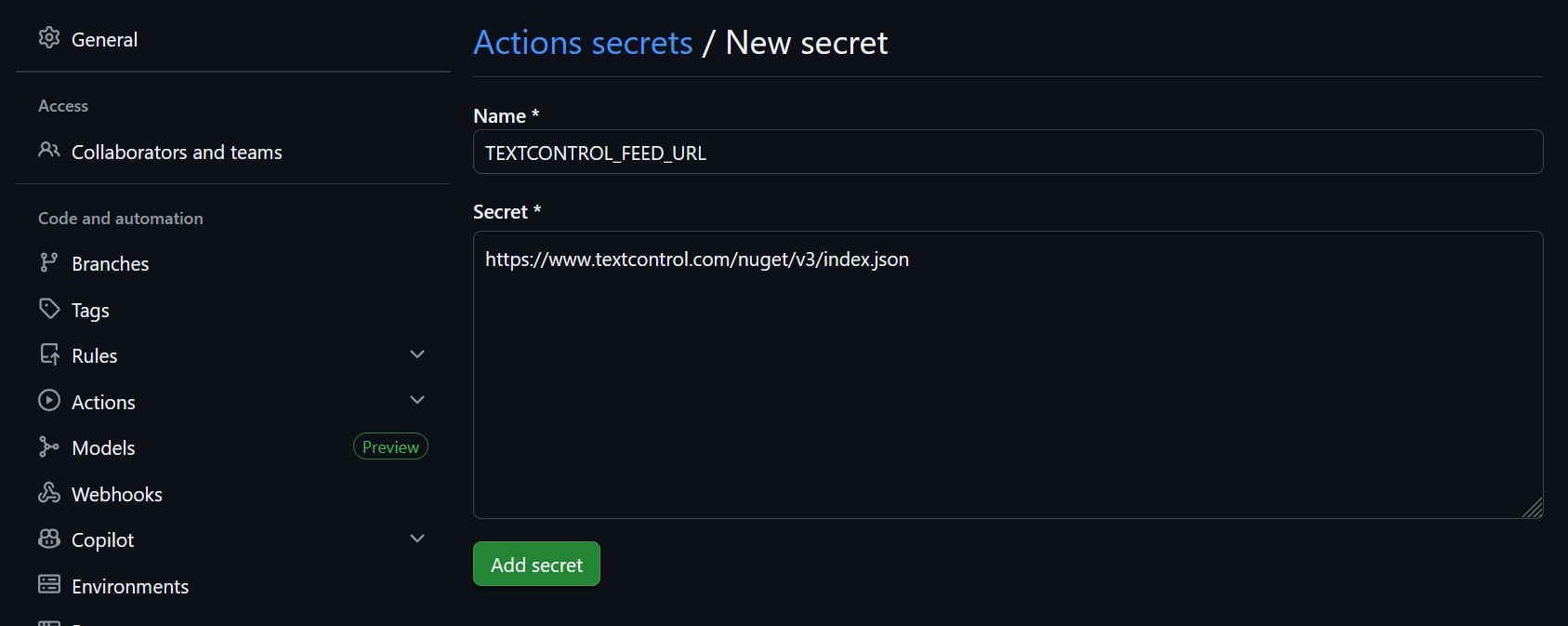Screen dimensions: 1568x626
Task: Click the General settings gear icon
Action: coord(49,38)
